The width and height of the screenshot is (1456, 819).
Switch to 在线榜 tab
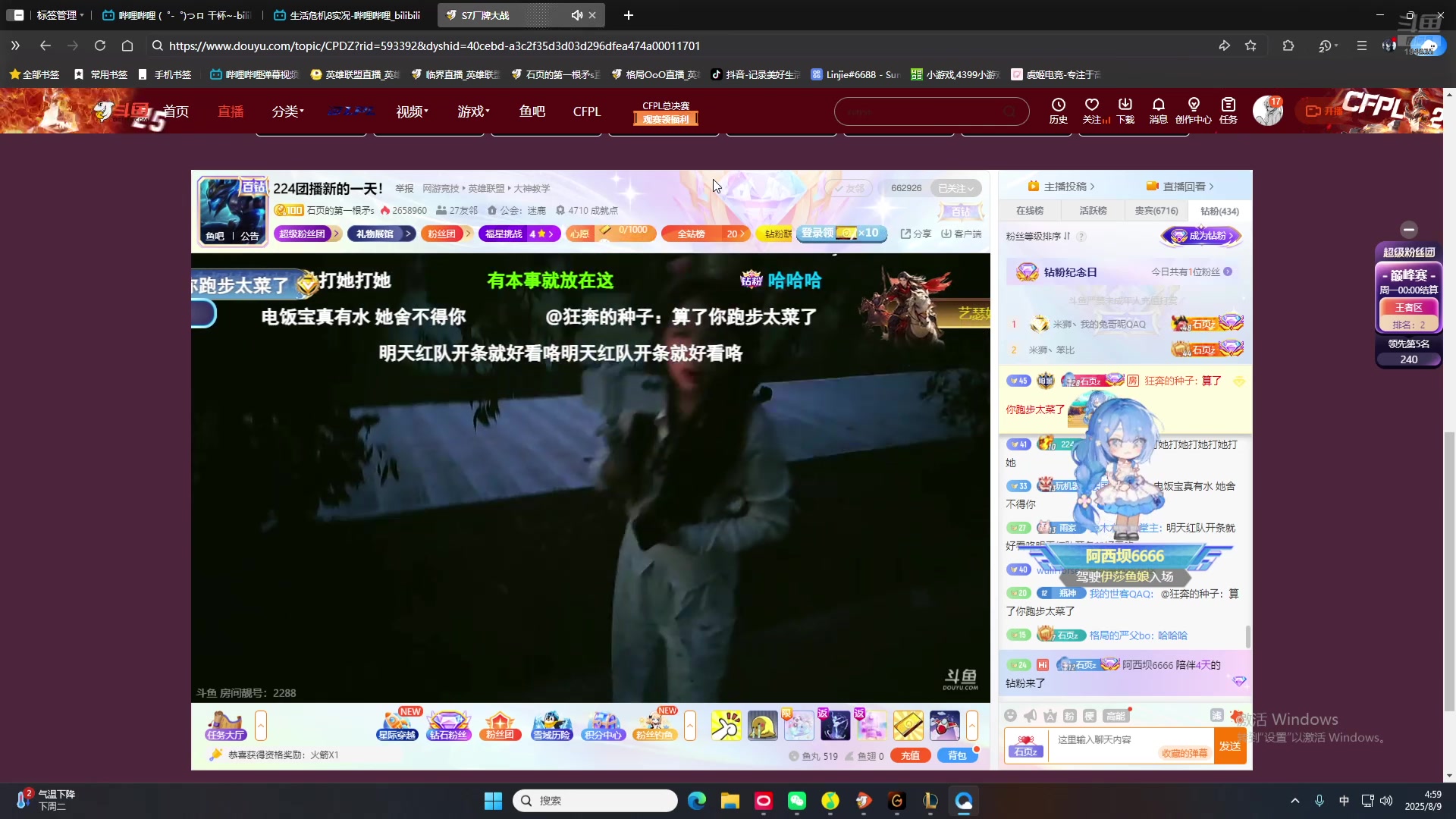(x=1030, y=211)
